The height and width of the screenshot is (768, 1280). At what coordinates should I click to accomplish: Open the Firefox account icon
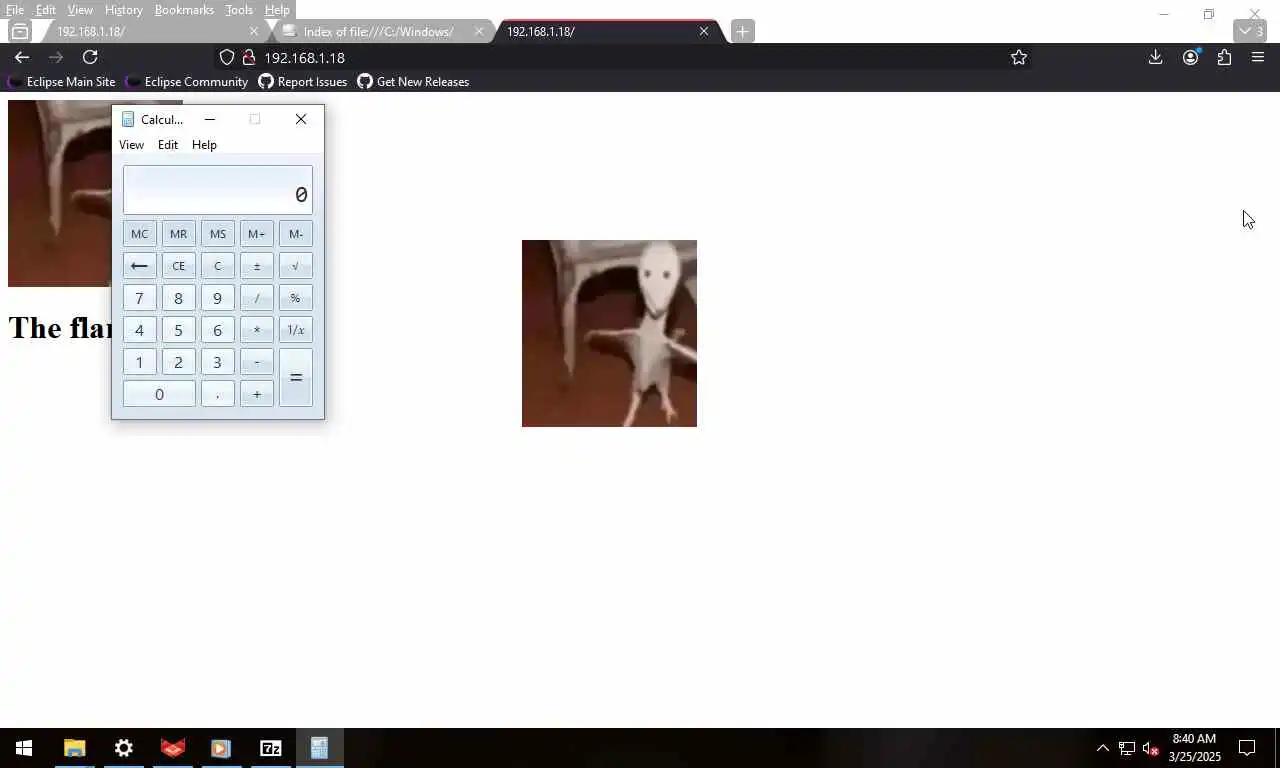(1190, 57)
